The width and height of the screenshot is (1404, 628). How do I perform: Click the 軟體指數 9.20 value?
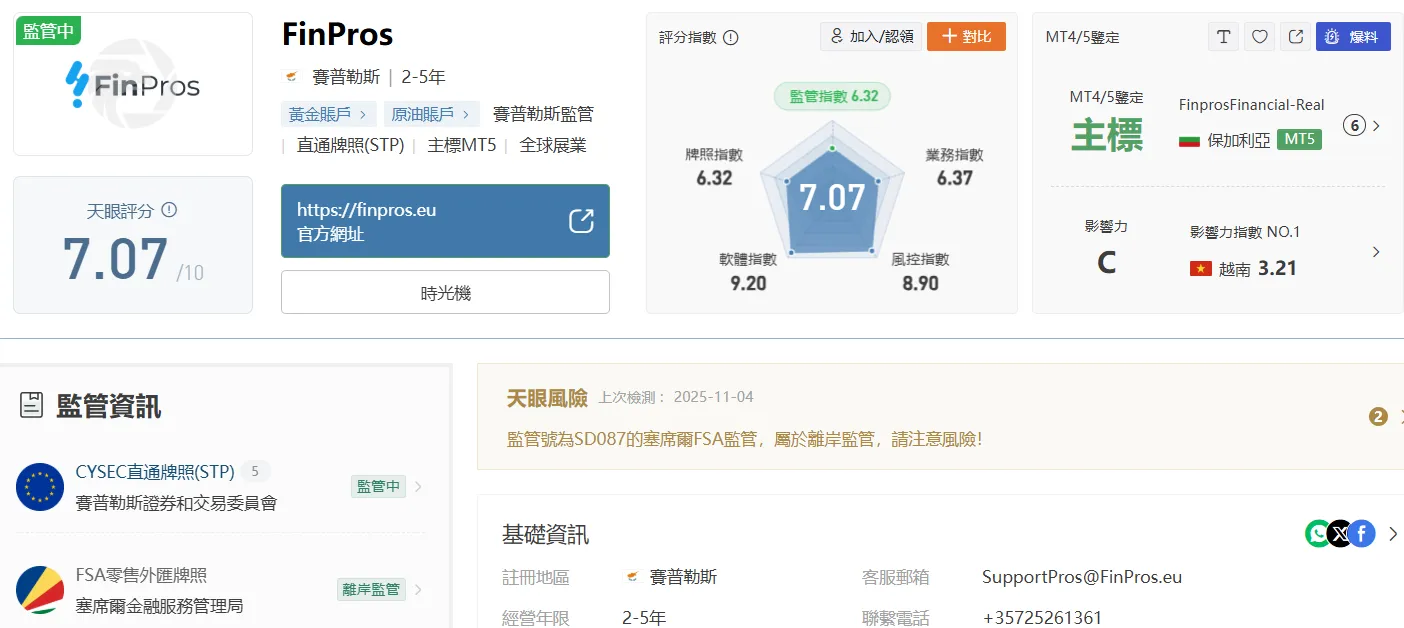click(x=748, y=283)
